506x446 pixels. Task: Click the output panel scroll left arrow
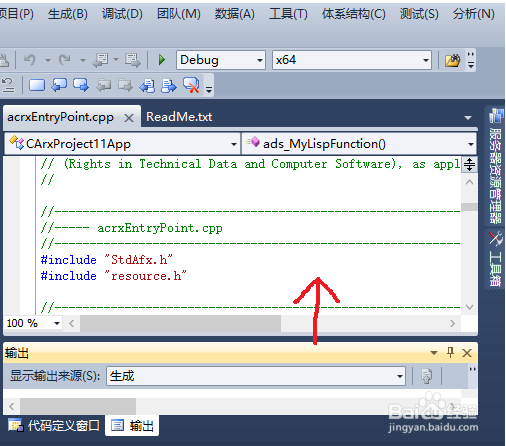12,406
